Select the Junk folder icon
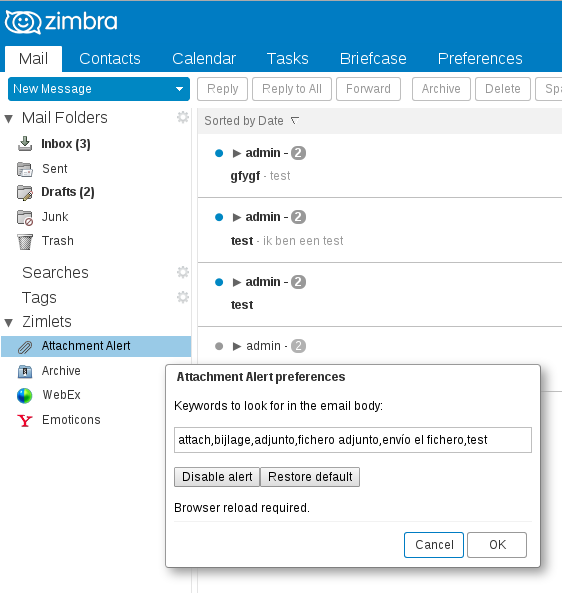The image size is (562, 593). click(x=25, y=217)
